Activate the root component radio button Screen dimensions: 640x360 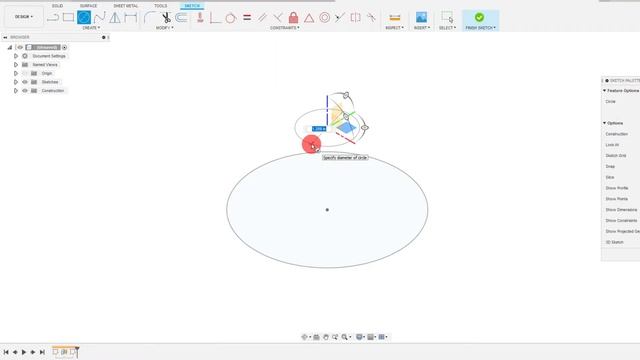64,47
